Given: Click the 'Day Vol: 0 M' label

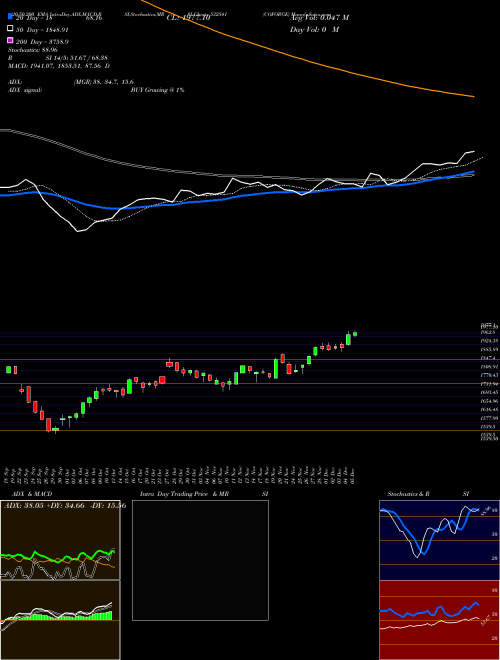Looking at the screenshot, I should point(314,30).
